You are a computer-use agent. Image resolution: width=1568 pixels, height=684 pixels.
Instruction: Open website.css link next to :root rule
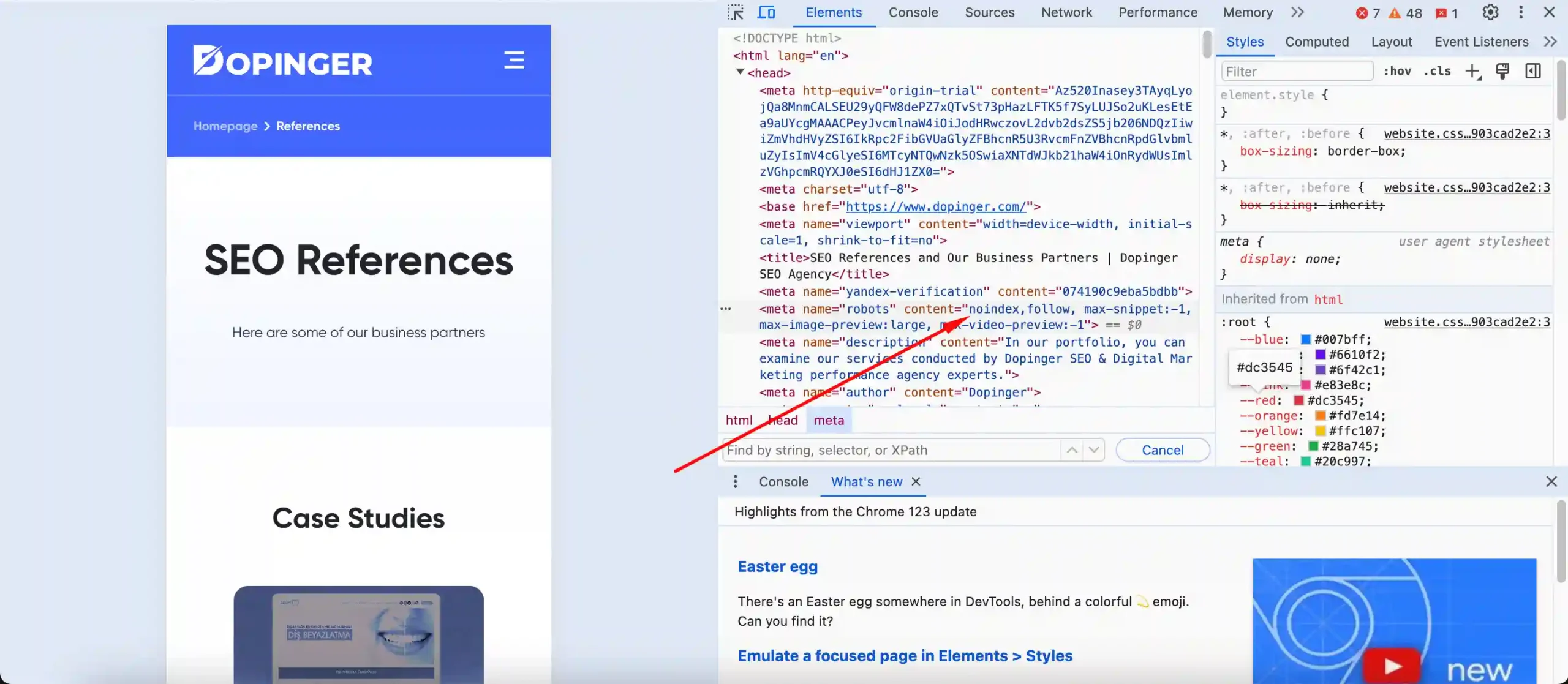[x=1467, y=321]
